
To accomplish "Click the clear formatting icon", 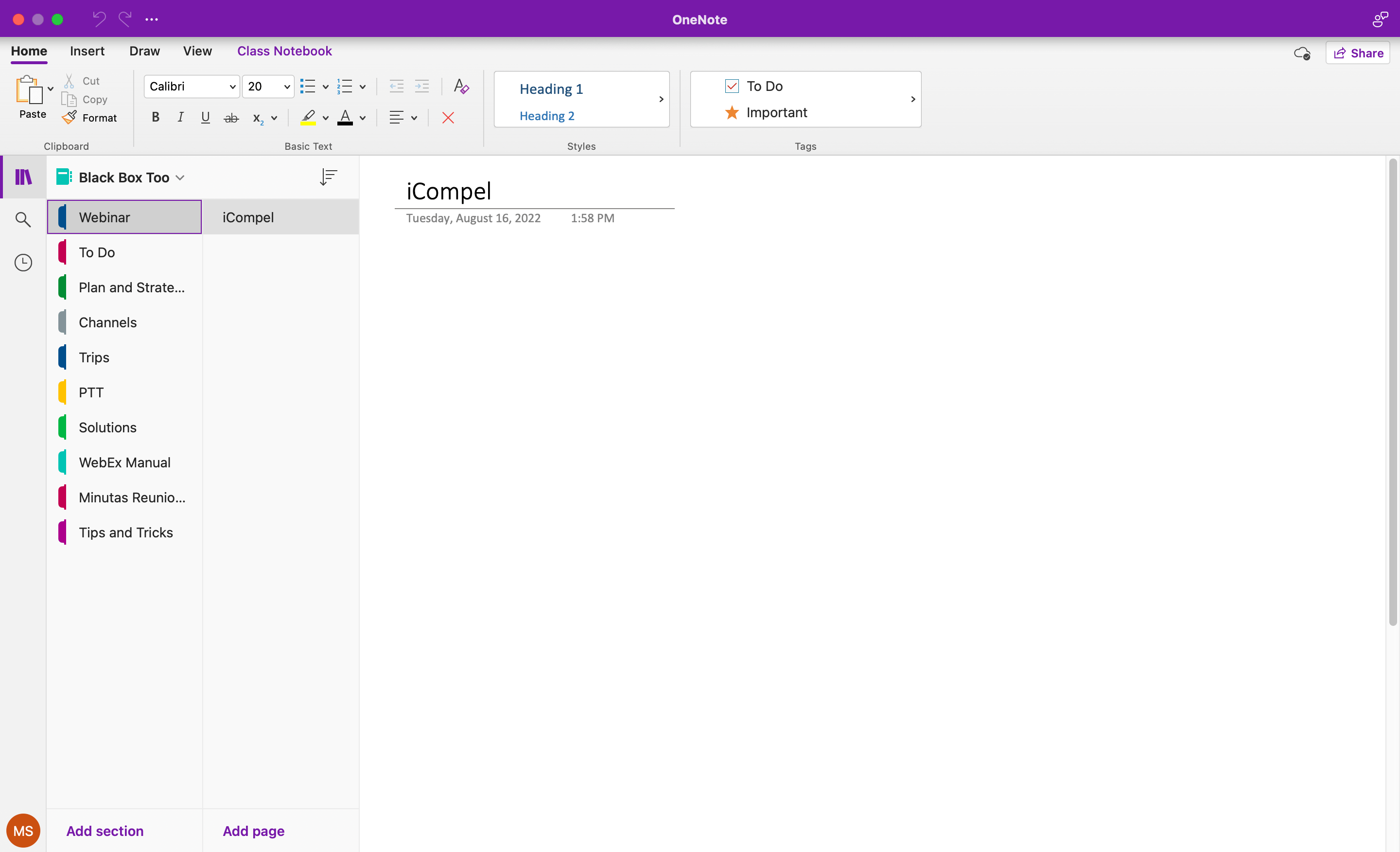I will click(461, 87).
